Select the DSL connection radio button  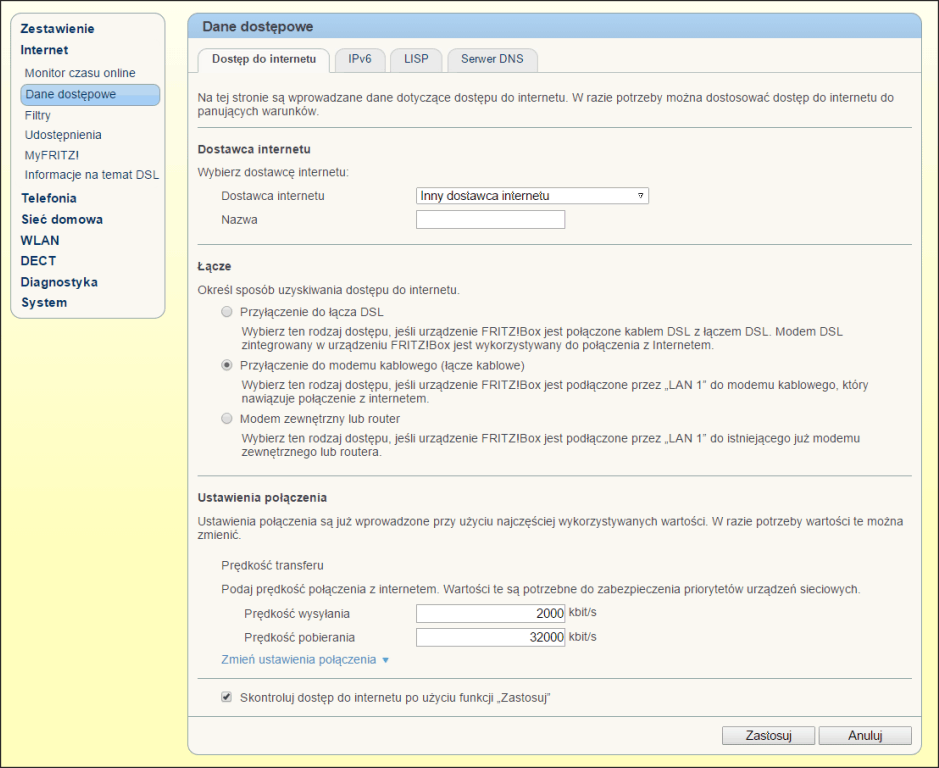click(x=227, y=312)
